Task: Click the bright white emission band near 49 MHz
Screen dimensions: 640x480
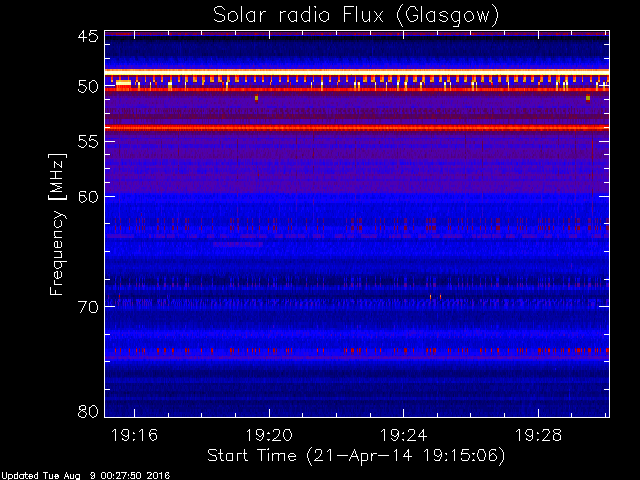Action: 357,72
